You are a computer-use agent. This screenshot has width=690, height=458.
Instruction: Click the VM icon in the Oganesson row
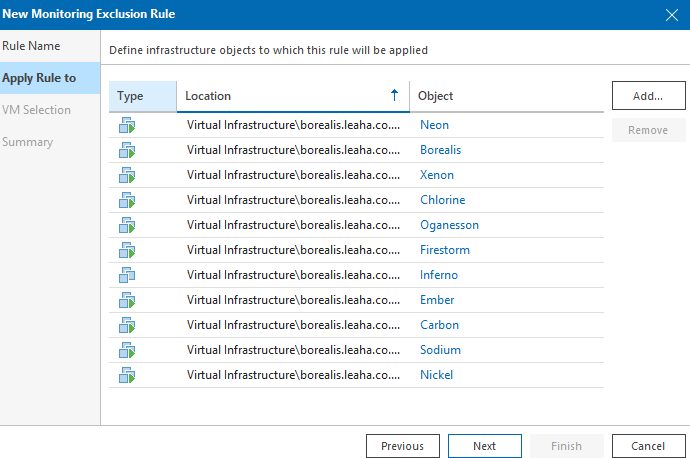pyautogui.click(x=127, y=225)
